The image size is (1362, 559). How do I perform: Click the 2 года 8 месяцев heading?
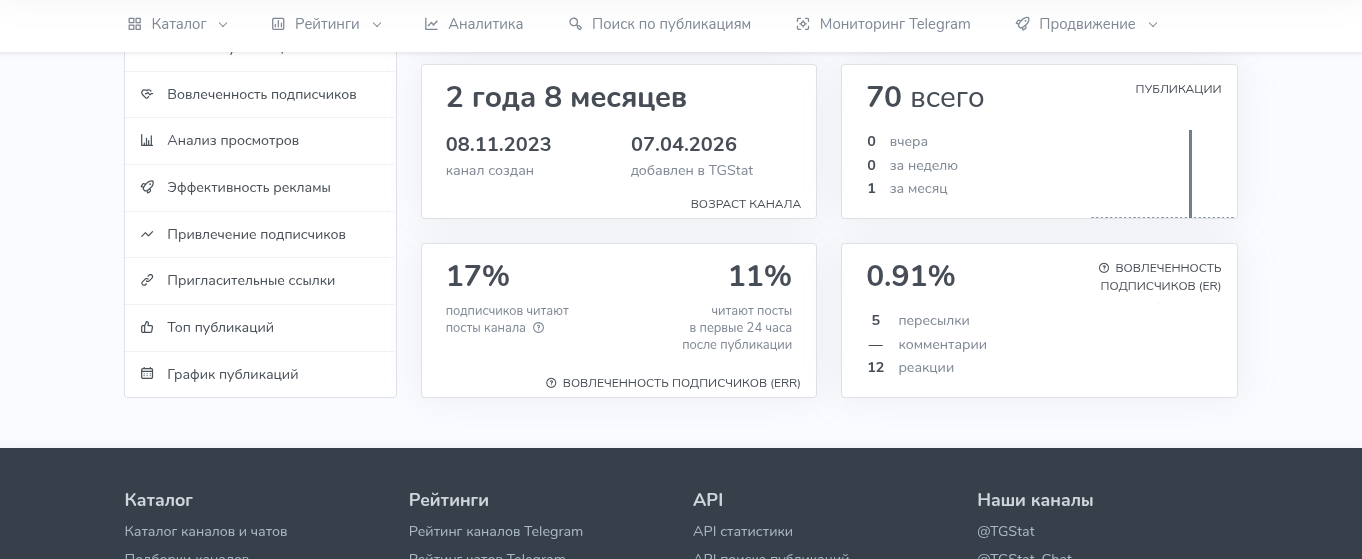click(x=566, y=97)
